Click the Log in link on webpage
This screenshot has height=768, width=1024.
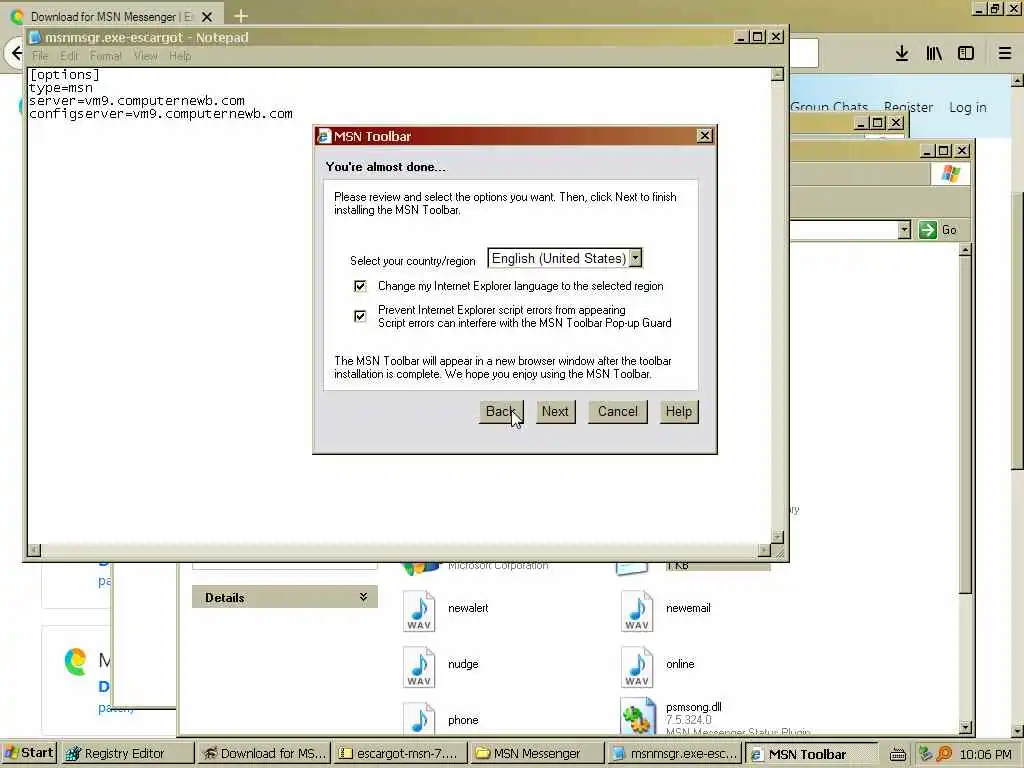point(968,107)
